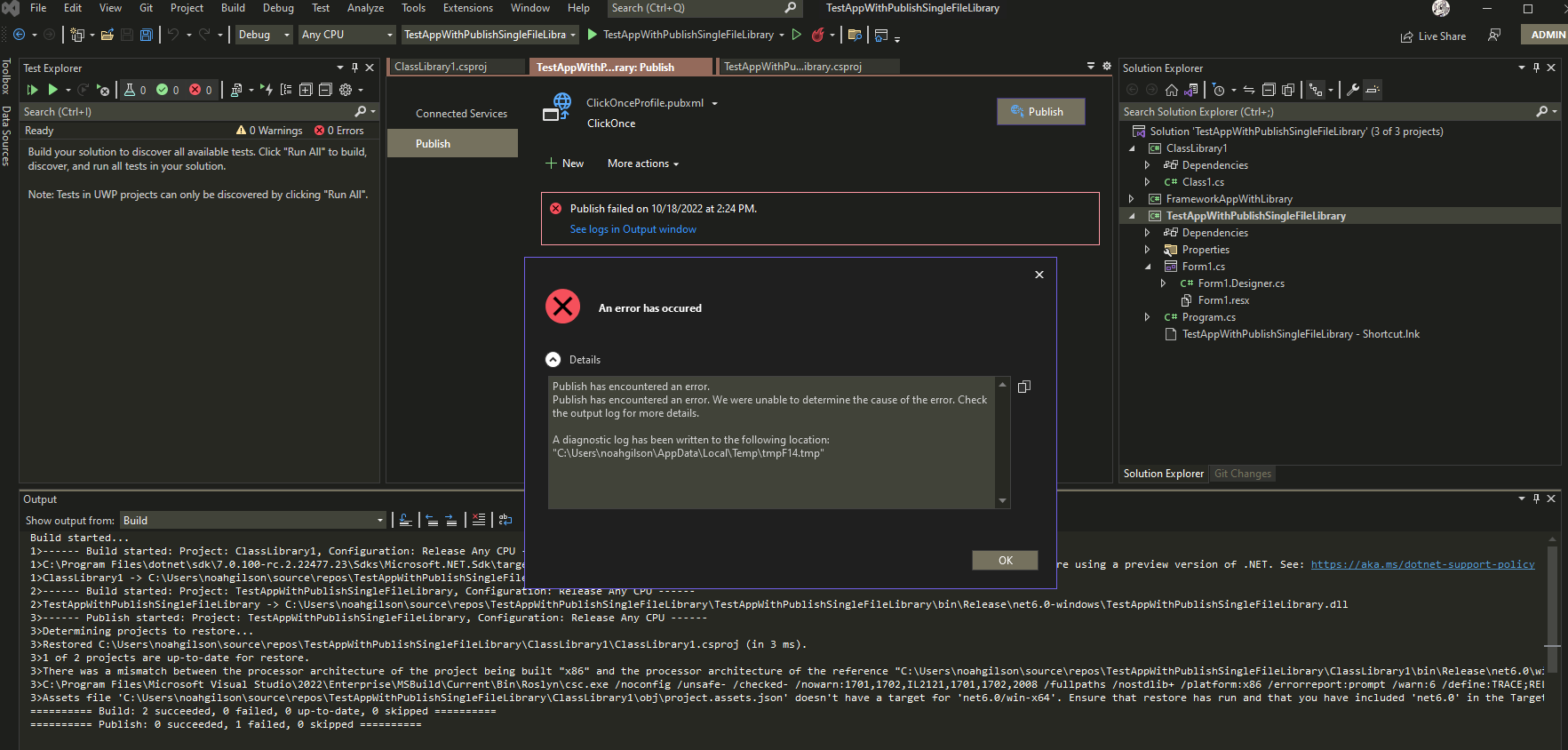Open the ClickOnceProfile.pubxml profile dropdown

click(714, 103)
